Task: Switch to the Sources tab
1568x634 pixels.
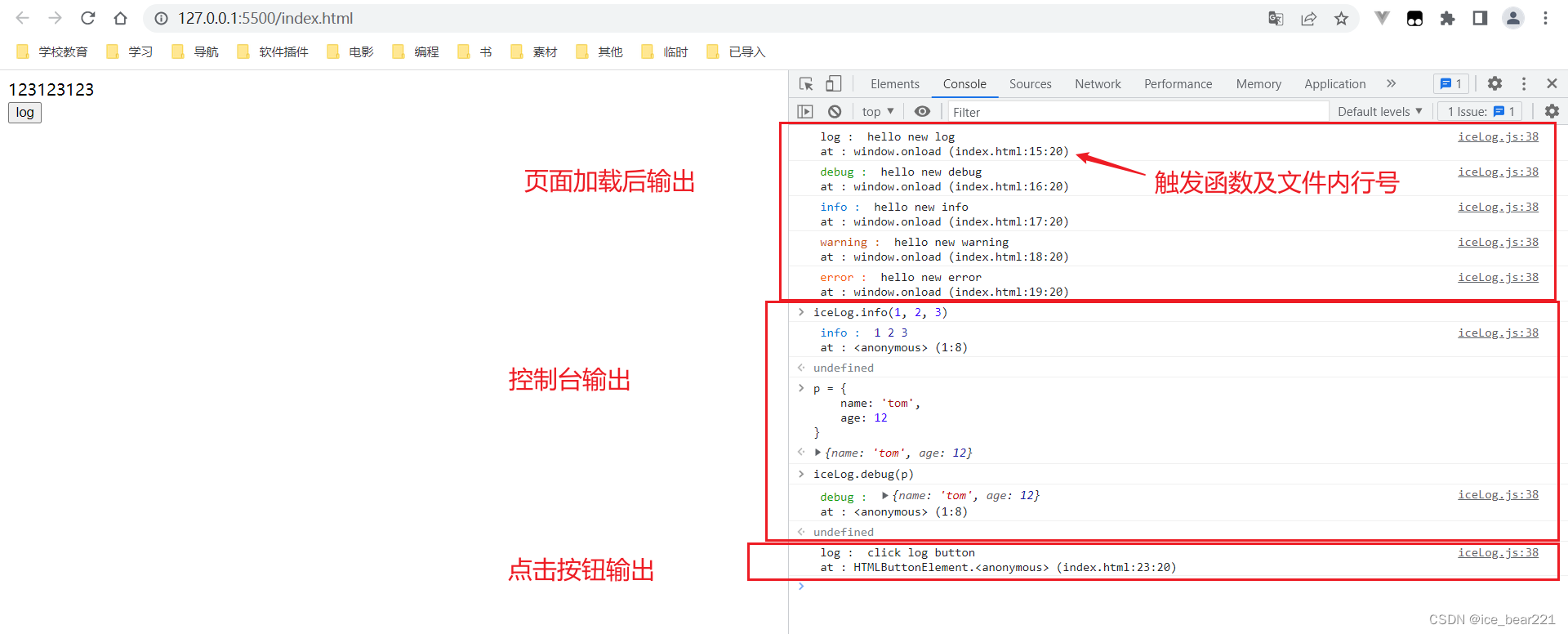Action: 1030,83
